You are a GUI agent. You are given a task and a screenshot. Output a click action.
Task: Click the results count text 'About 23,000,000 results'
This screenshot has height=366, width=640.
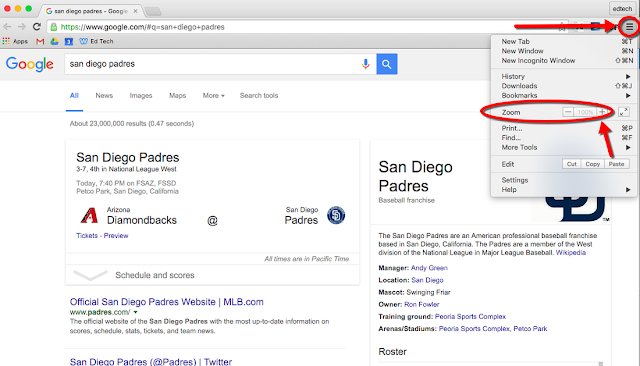click(108, 124)
